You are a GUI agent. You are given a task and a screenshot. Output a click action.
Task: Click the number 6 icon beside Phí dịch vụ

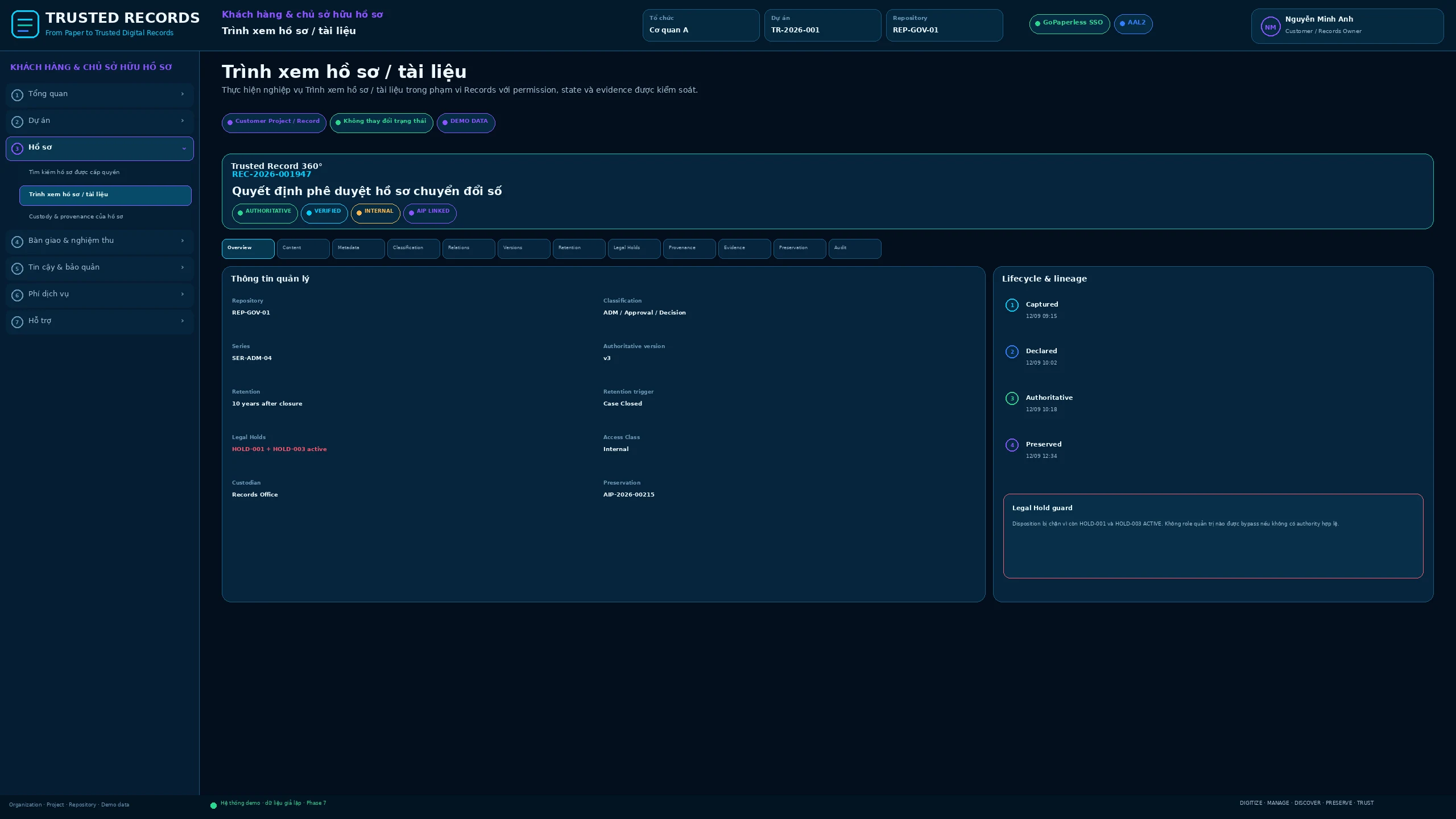(17, 295)
